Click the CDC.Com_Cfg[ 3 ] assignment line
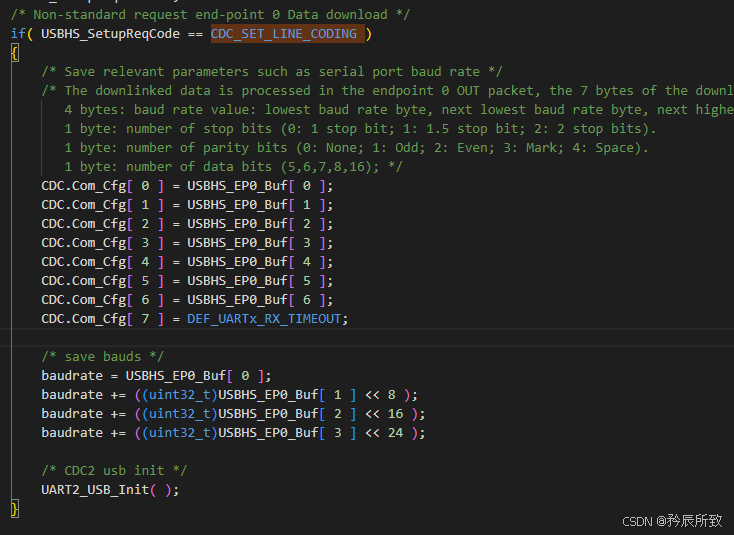This screenshot has width=734, height=535. click(x=187, y=242)
